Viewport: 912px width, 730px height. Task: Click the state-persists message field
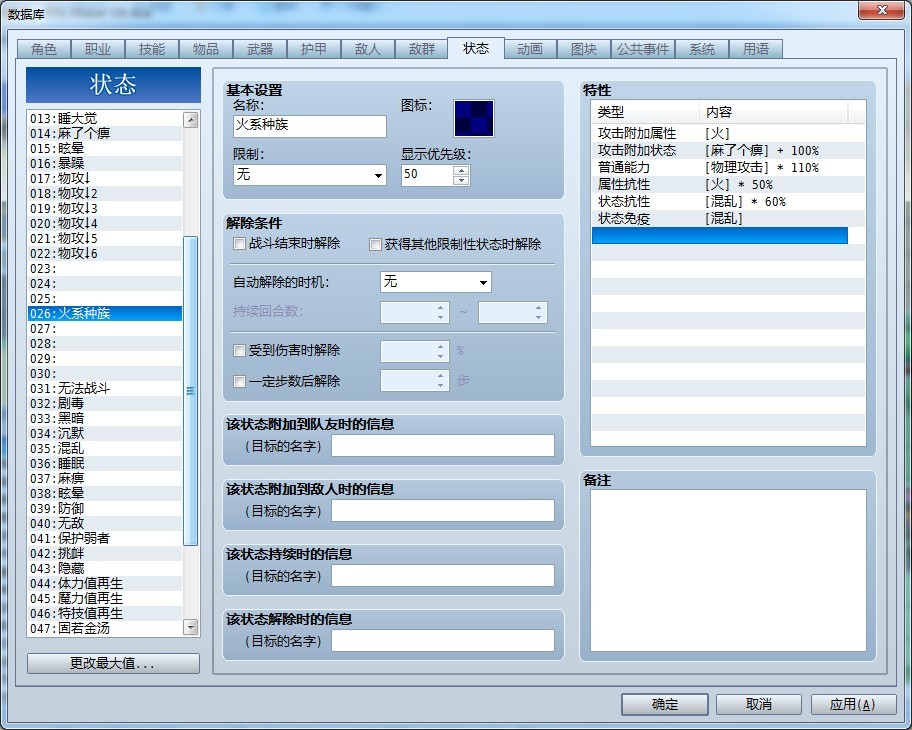pyautogui.click(x=443, y=576)
